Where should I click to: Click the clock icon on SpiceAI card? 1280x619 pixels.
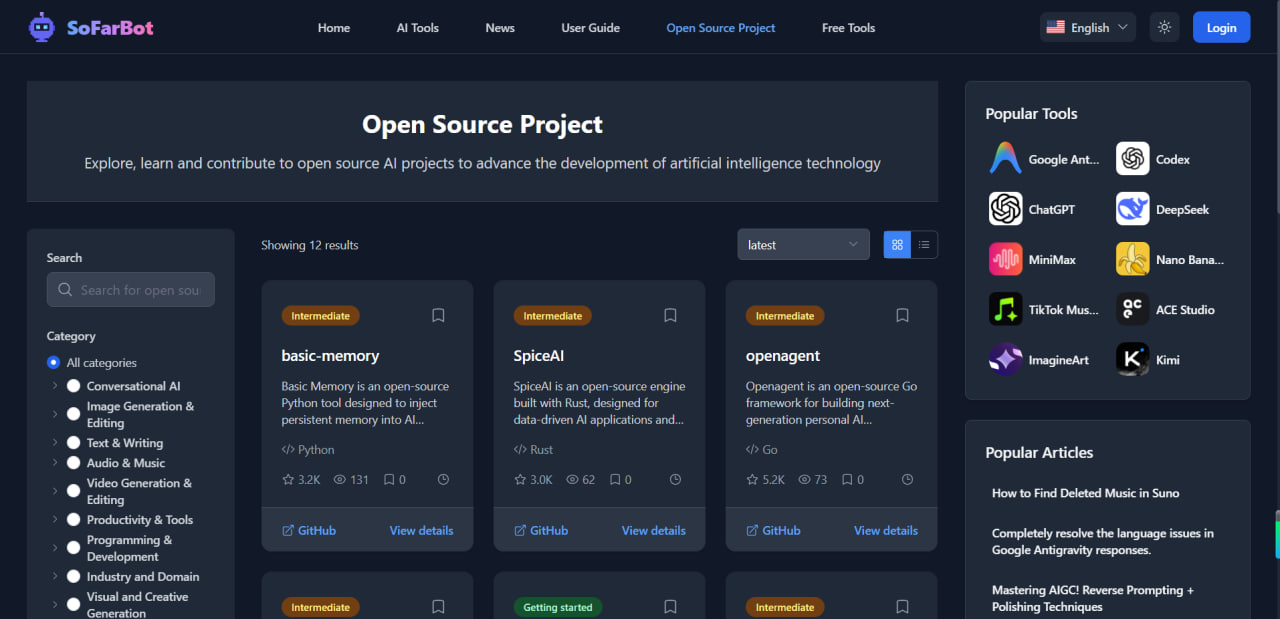pos(675,480)
